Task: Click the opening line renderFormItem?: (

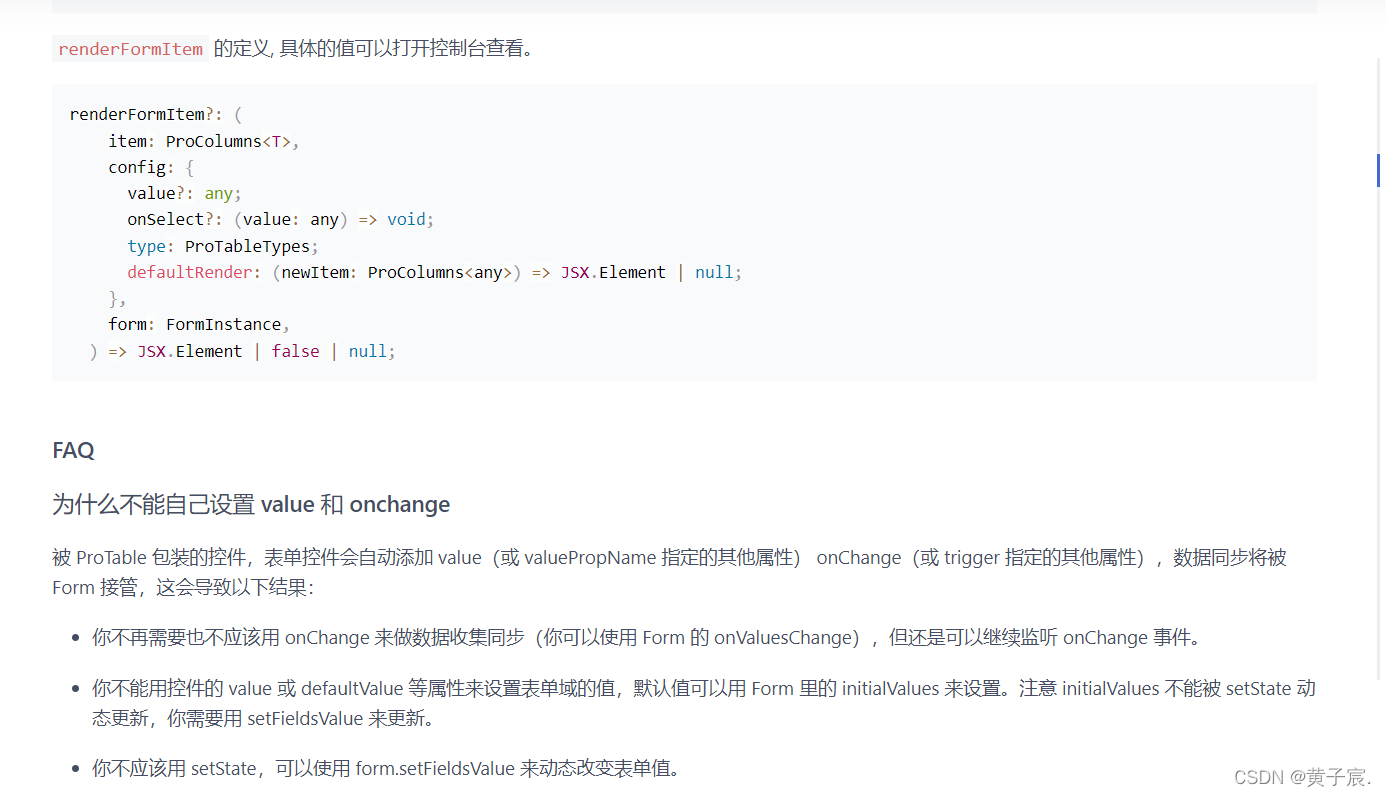Action: click(155, 114)
